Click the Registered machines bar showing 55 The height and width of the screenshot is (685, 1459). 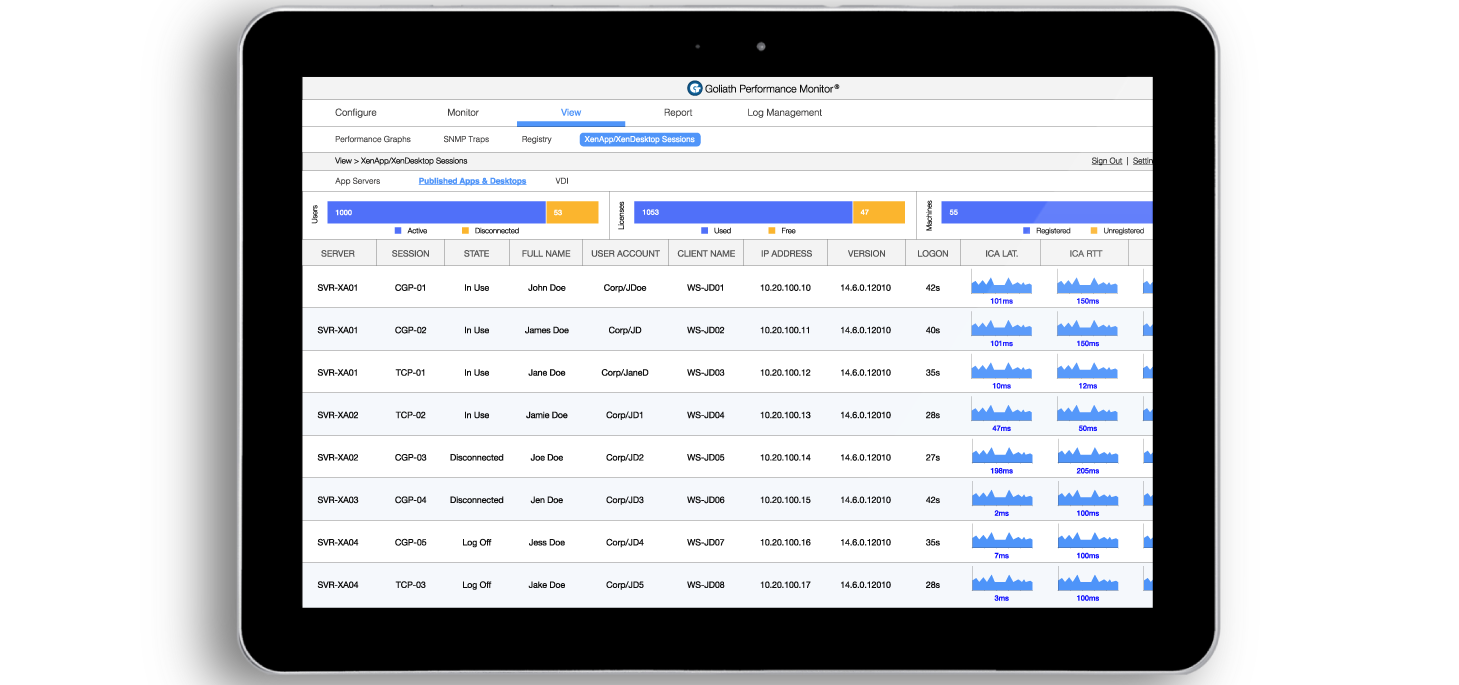(x=1046, y=212)
